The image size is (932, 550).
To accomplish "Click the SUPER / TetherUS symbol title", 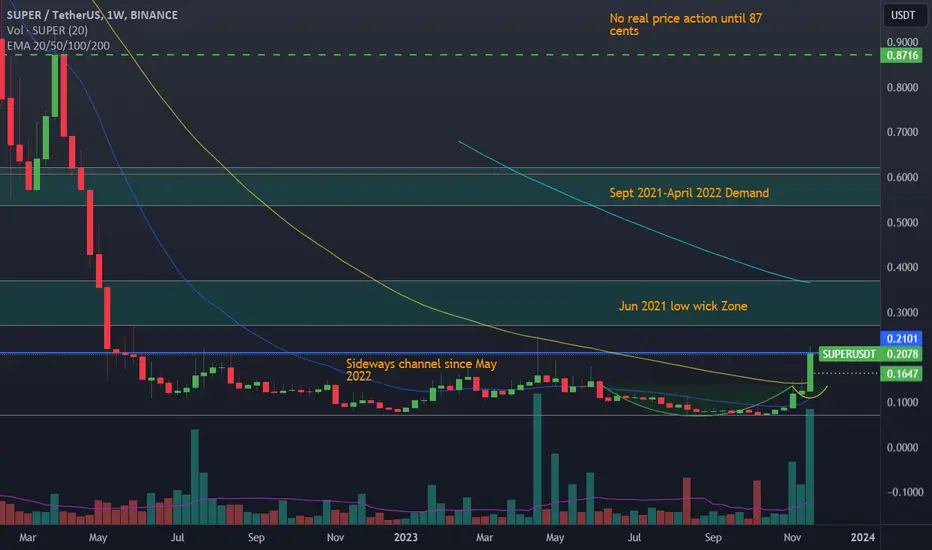I will coord(92,15).
